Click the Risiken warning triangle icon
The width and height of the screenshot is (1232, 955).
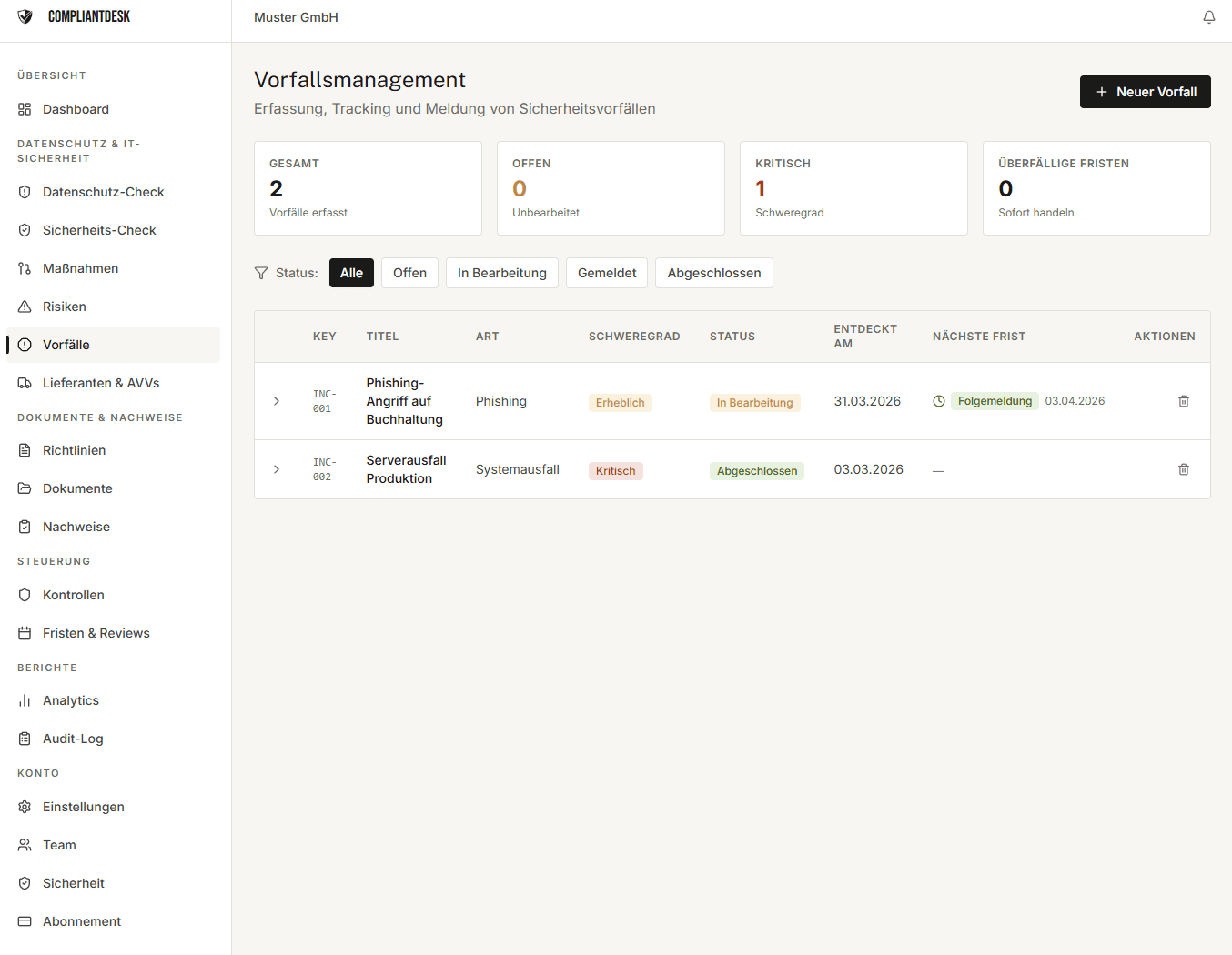pyautogui.click(x=25, y=307)
